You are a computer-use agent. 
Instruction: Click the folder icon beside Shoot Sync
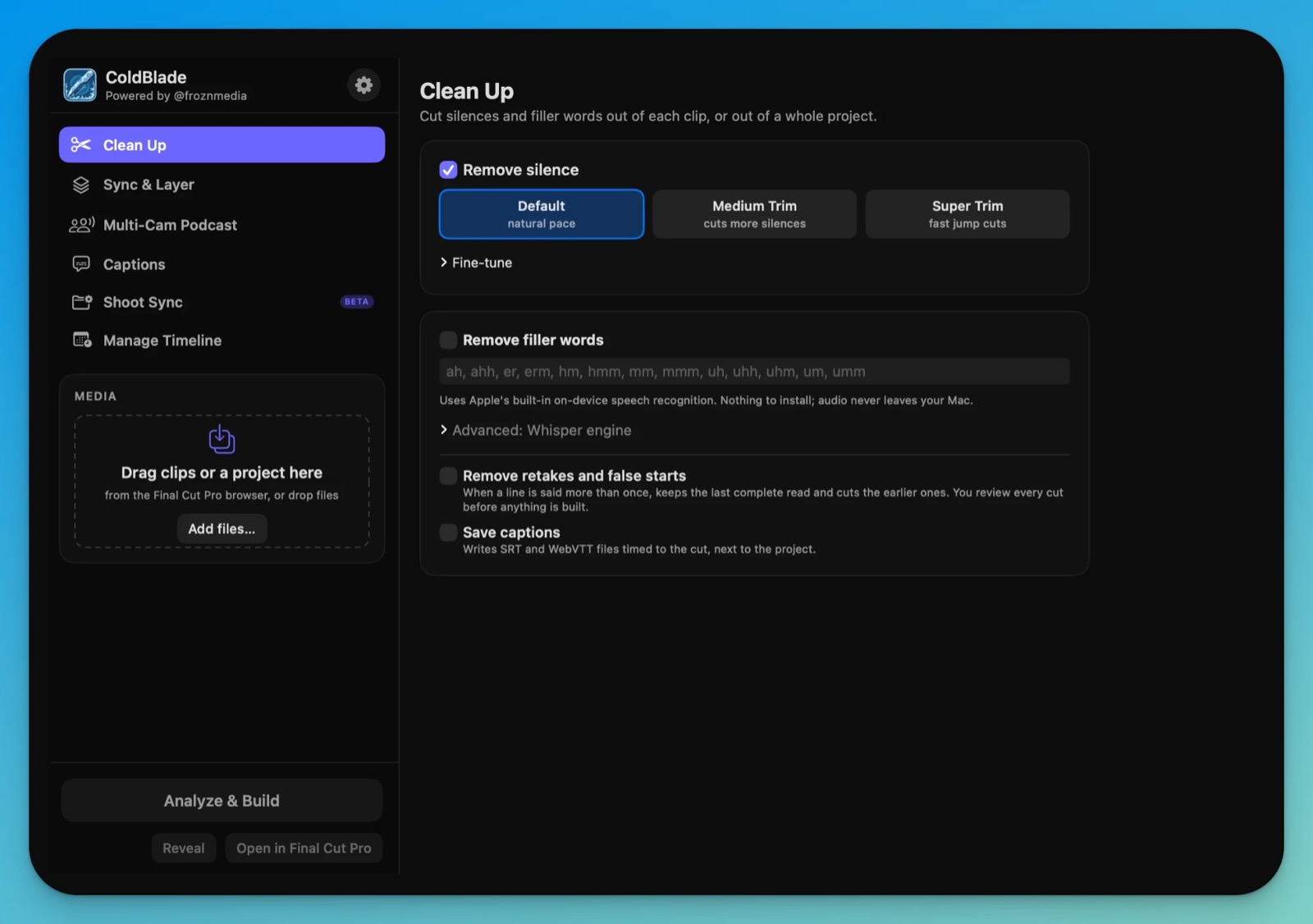81,302
